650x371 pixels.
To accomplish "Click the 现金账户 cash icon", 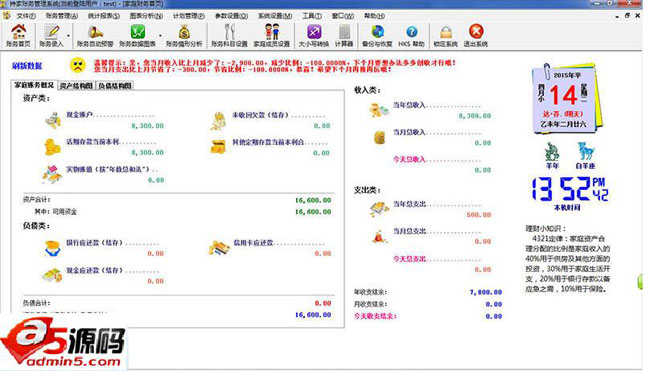I will (x=53, y=120).
